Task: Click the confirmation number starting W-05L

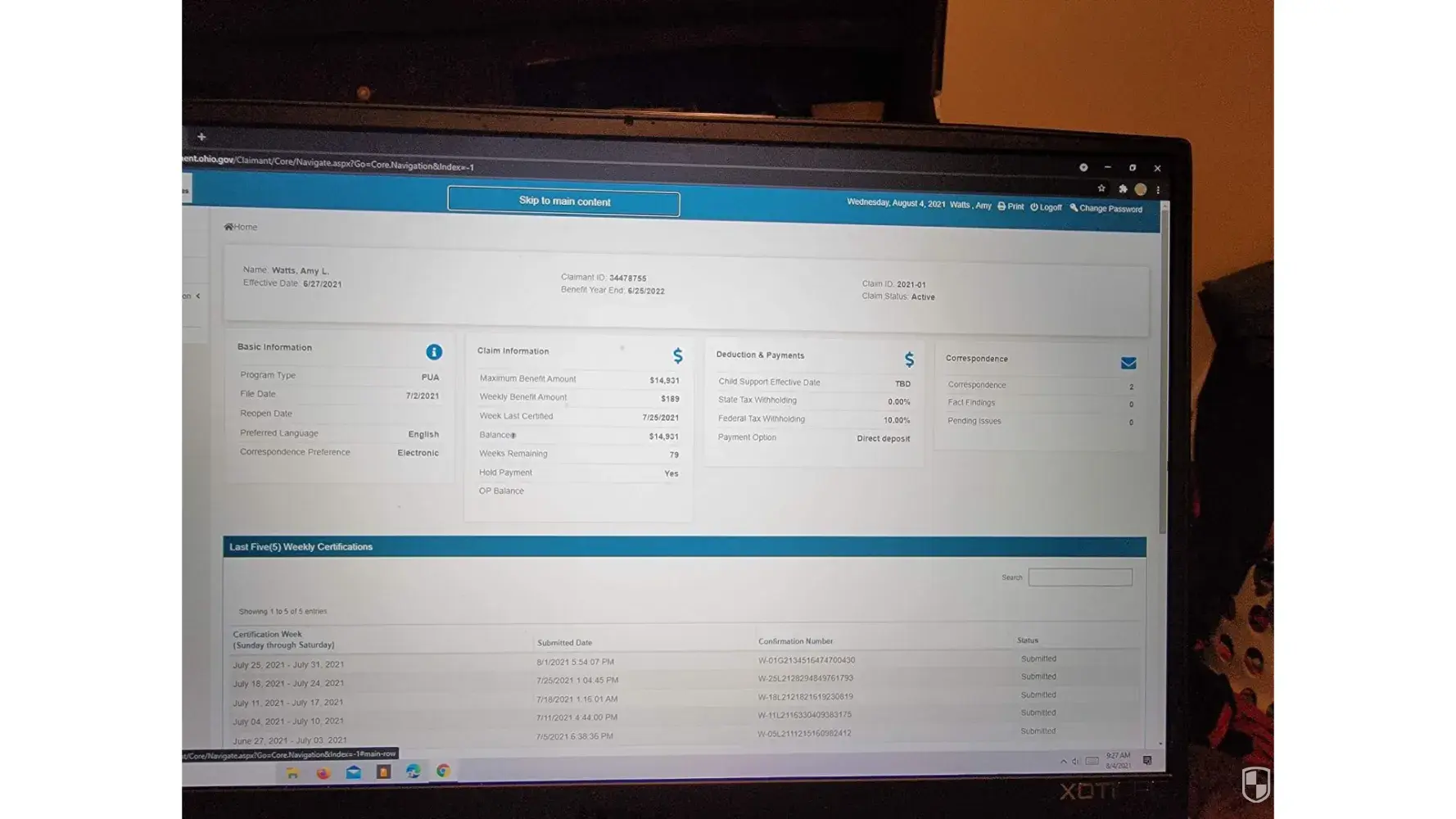Action: (804, 733)
